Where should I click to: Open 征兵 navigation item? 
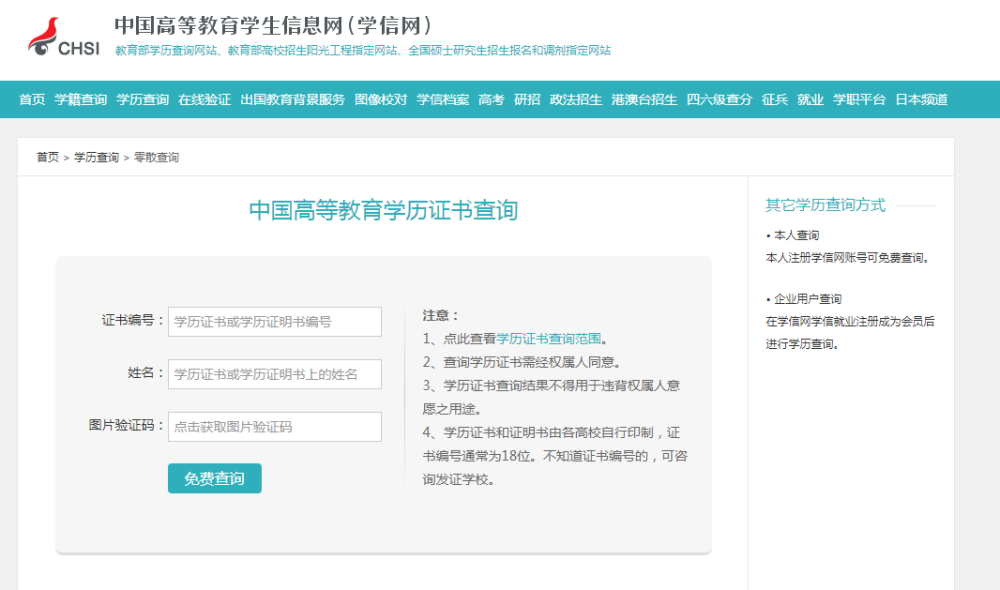(x=775, y=100)
